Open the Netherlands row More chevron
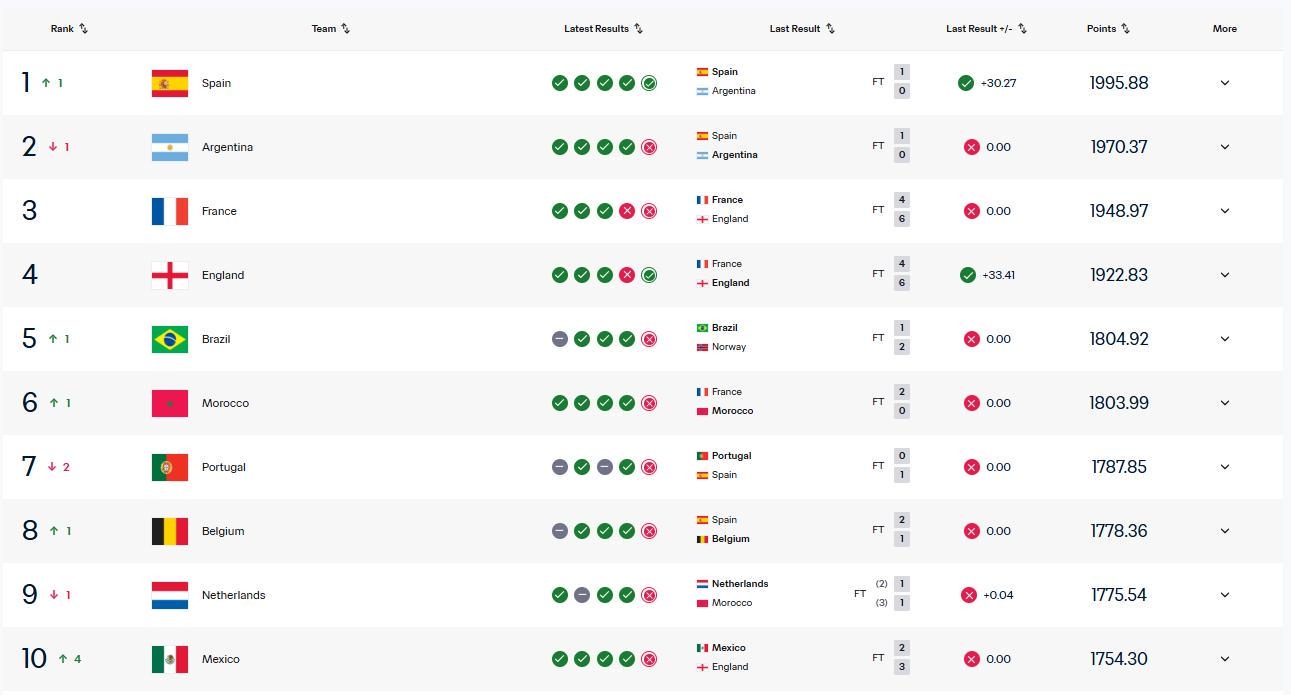This screenshot has height=695, width=1291. (x=1224, y=595)
